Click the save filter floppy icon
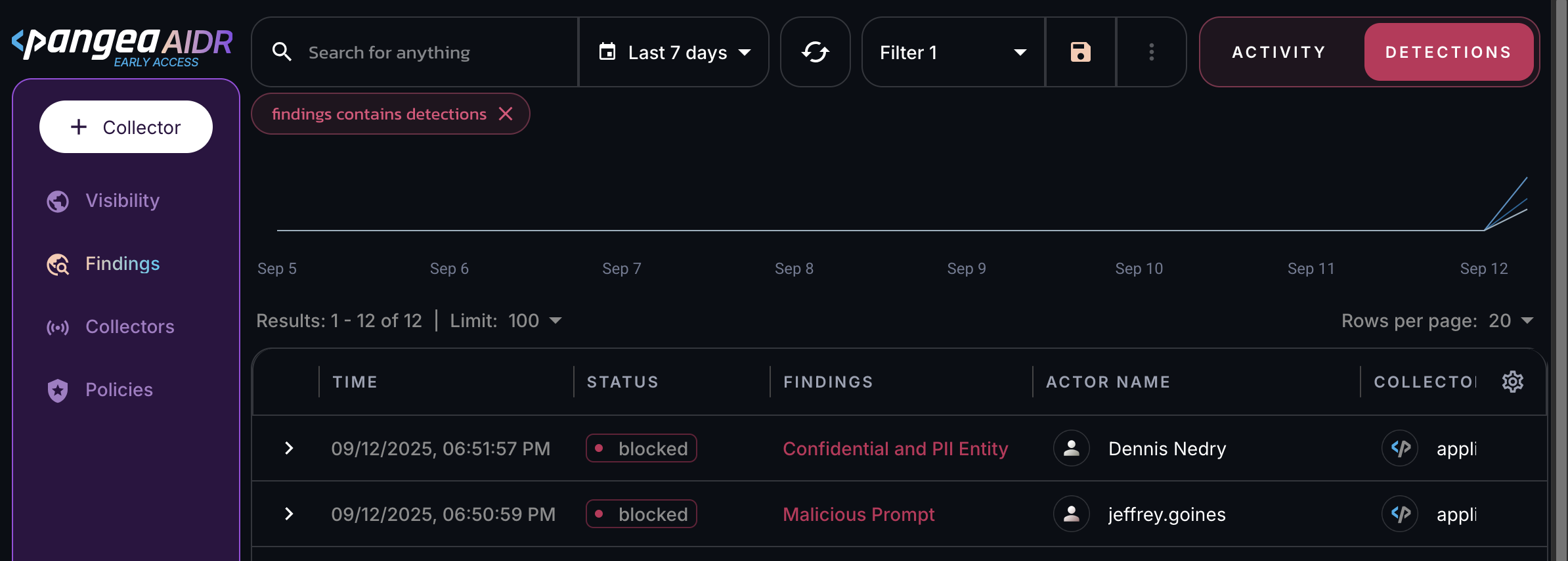This screenshot has height=561, width=1568. [1080, 52]
